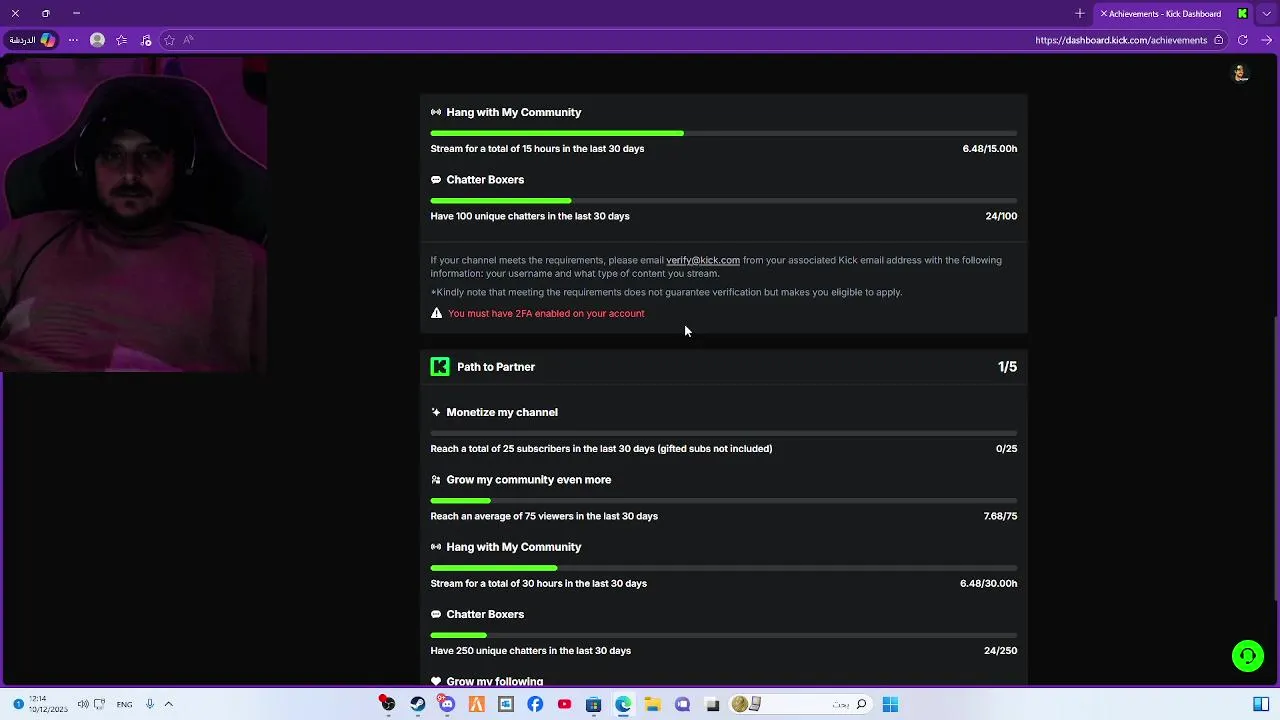Click the site info lock icon in address bar
The image size is (1280, 720).
[x=1218, y=40]
